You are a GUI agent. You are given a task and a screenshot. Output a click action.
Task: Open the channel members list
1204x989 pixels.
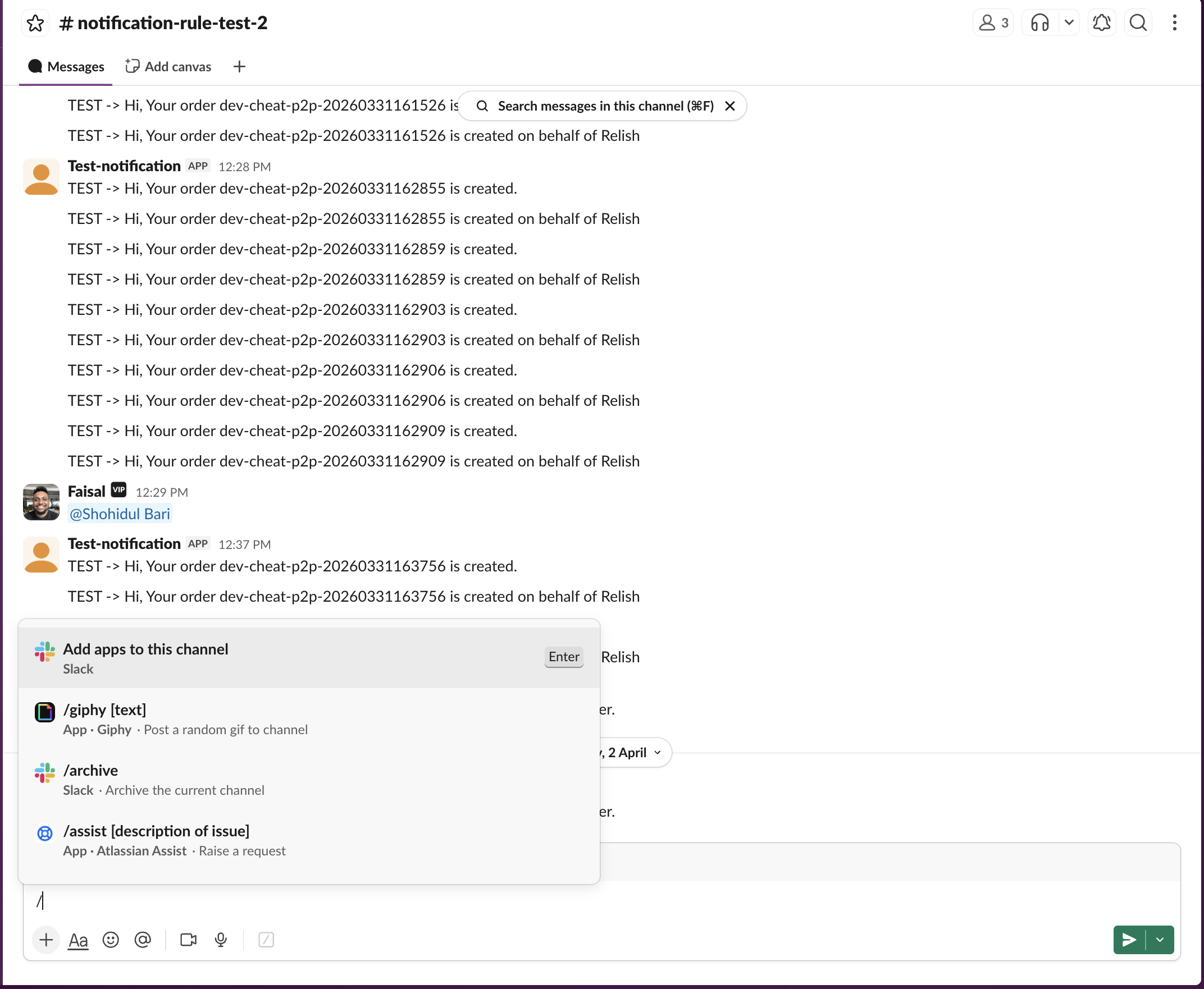[992, 24]
